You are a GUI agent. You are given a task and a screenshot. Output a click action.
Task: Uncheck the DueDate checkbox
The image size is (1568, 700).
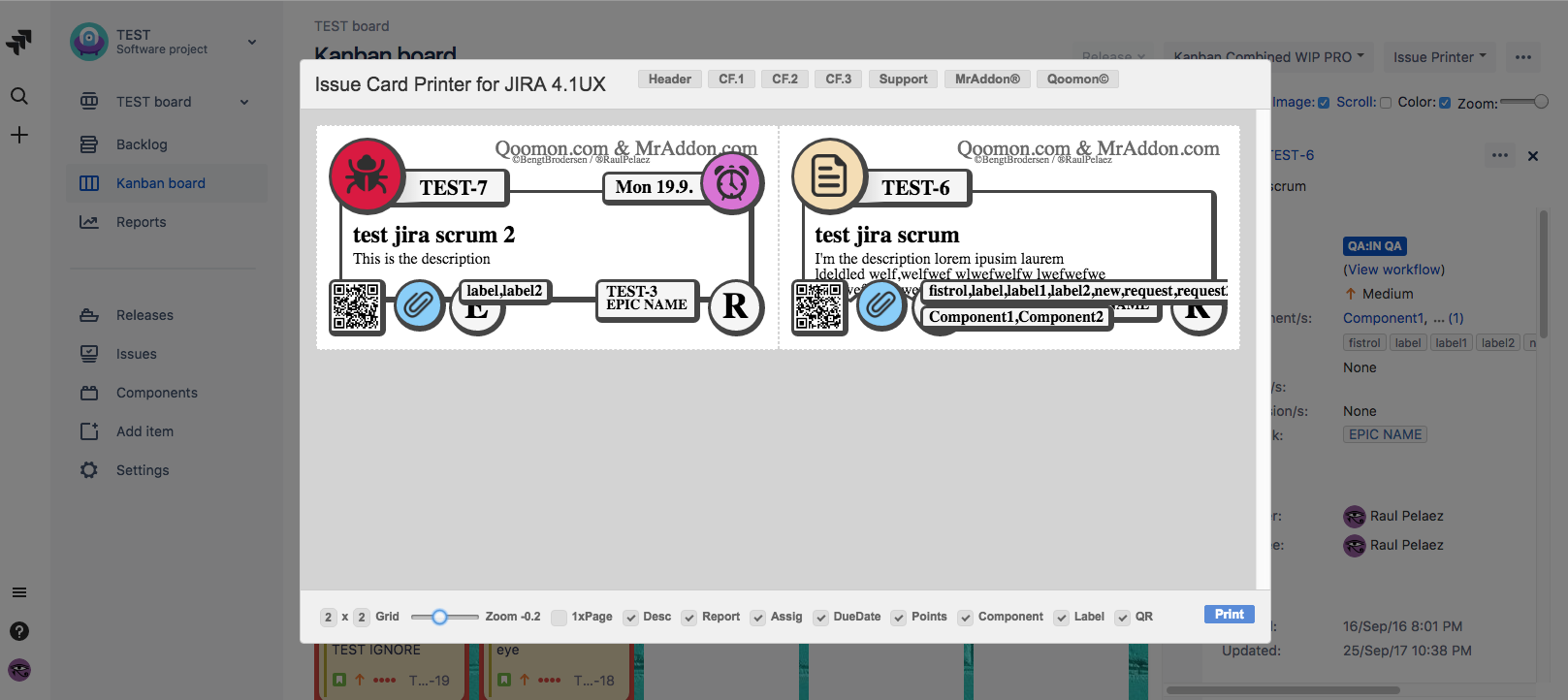pyautogui.click(x=821, y=618)
